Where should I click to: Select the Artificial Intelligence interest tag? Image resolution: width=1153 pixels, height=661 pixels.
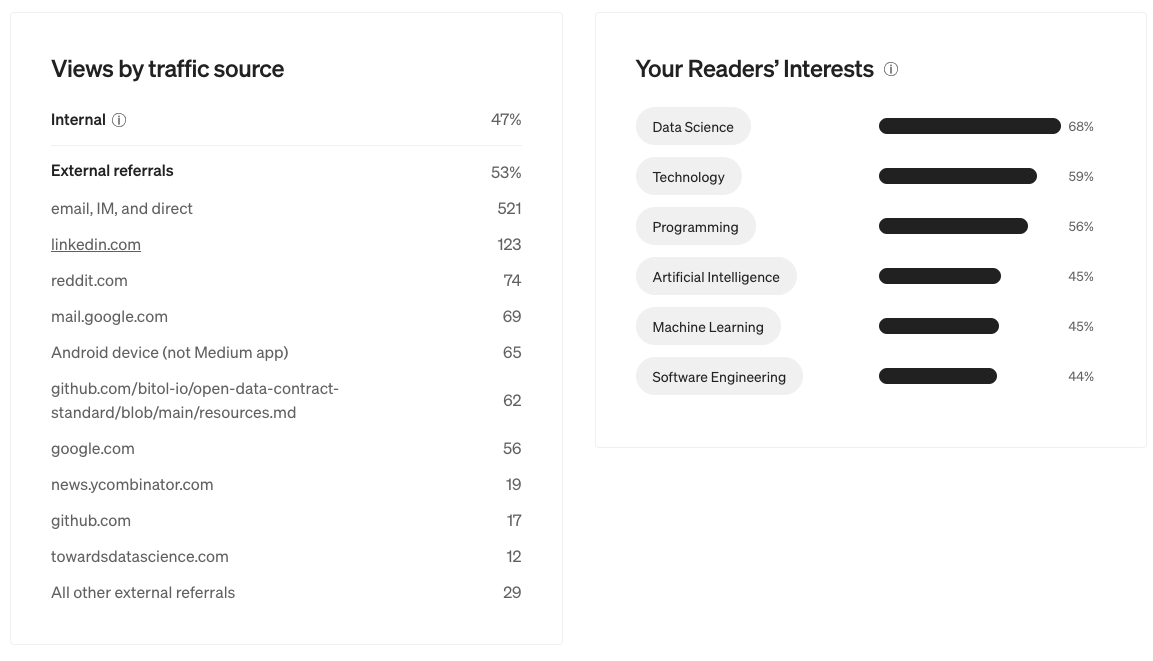[715, 276]
